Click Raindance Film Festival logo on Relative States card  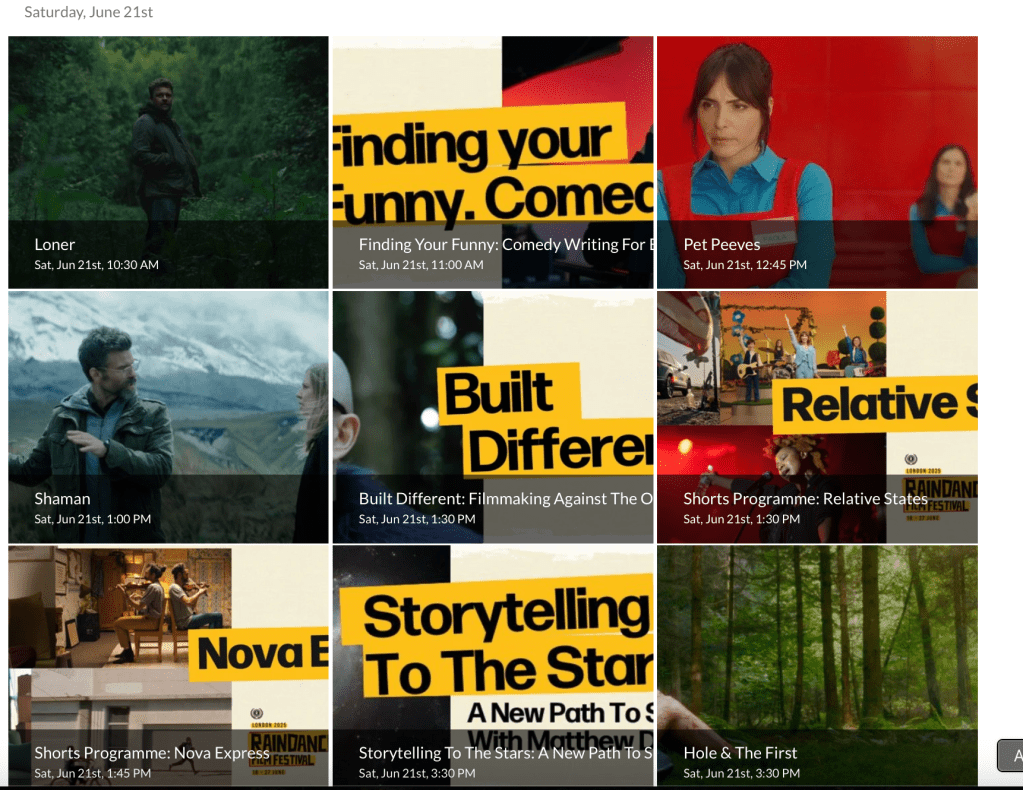pyautogui.click(x=939, y=489)
